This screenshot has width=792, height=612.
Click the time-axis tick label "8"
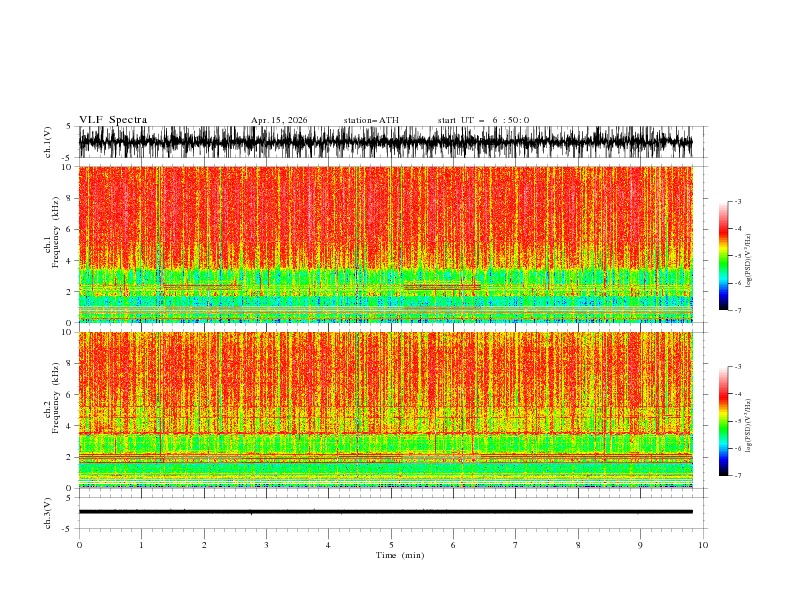click(x=578, y=545)
